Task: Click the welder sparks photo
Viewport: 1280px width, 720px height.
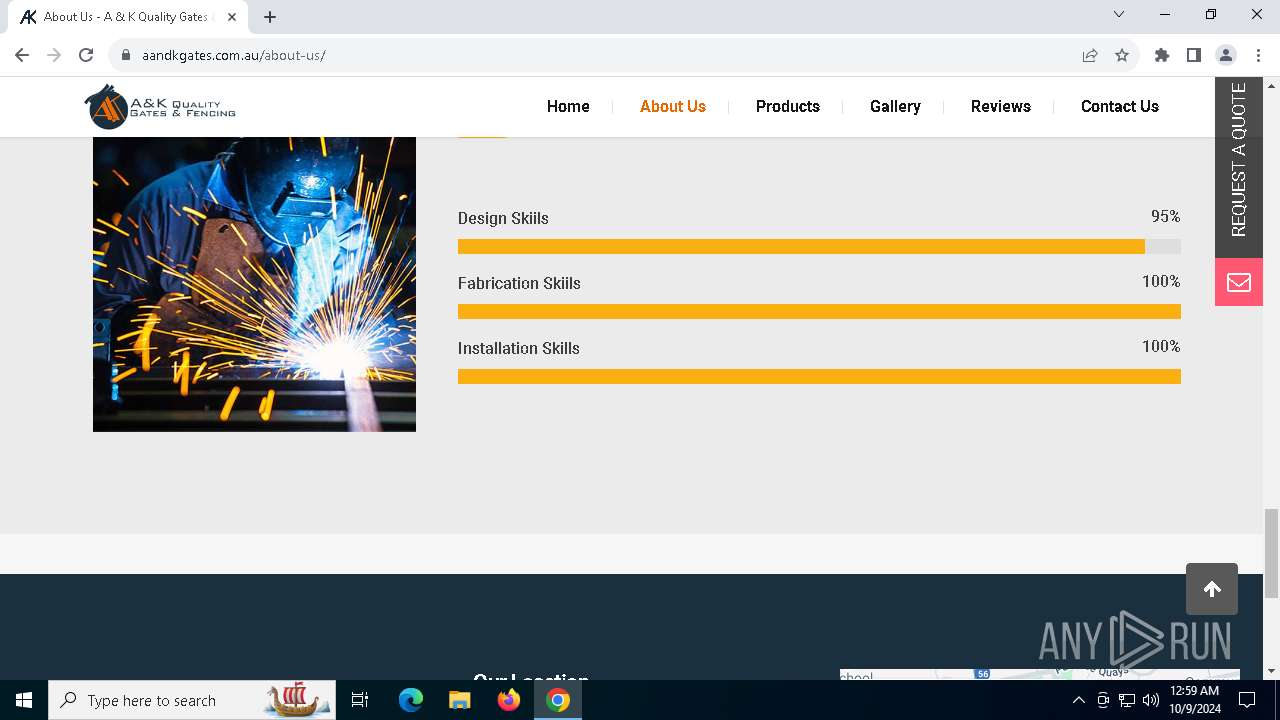Action: tap(254, 284)
